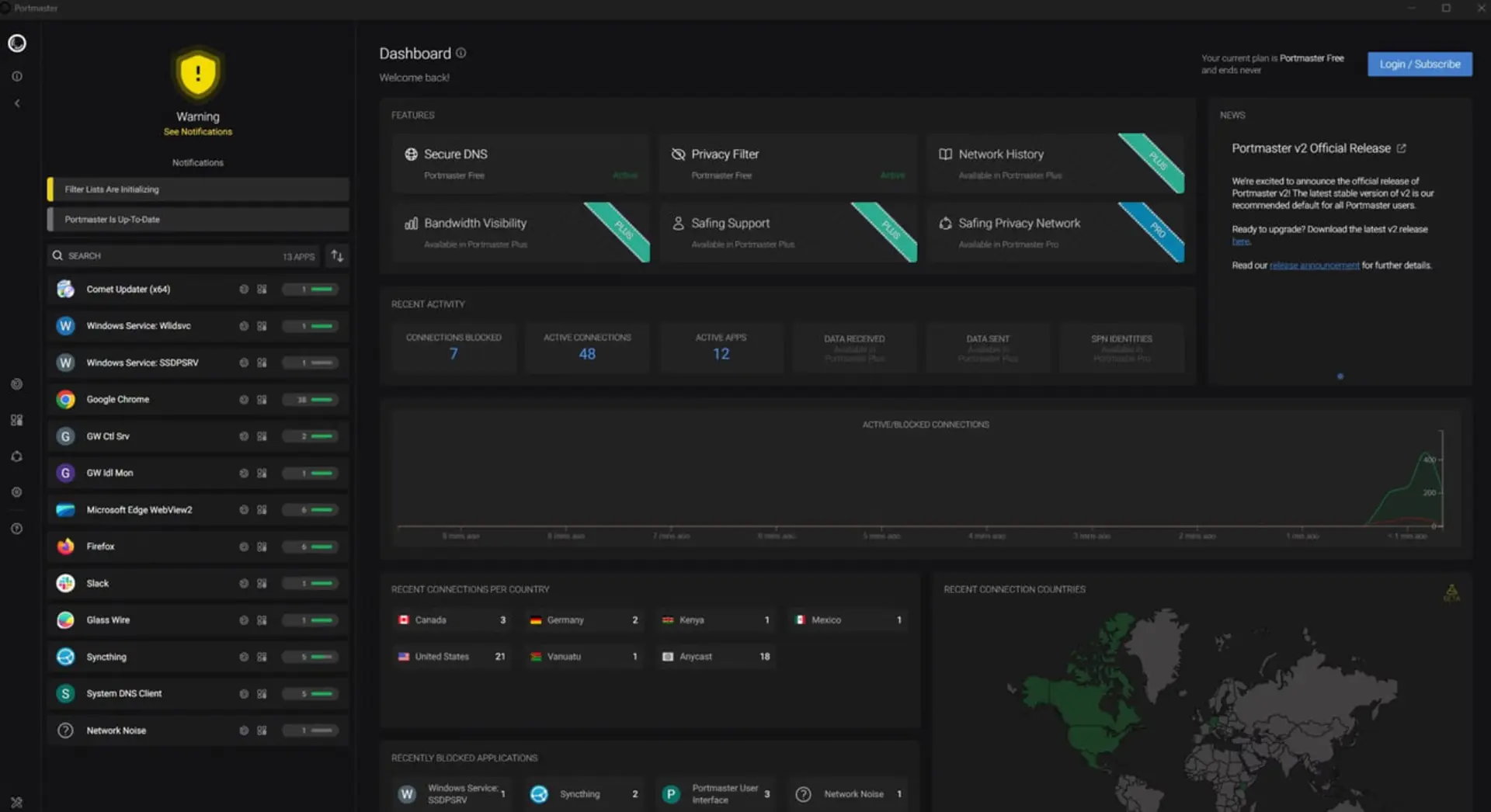This screenshot has width=1491, height=812.
Task: Select GW Idl Mon in the app list
Action: tap(198, 473)
